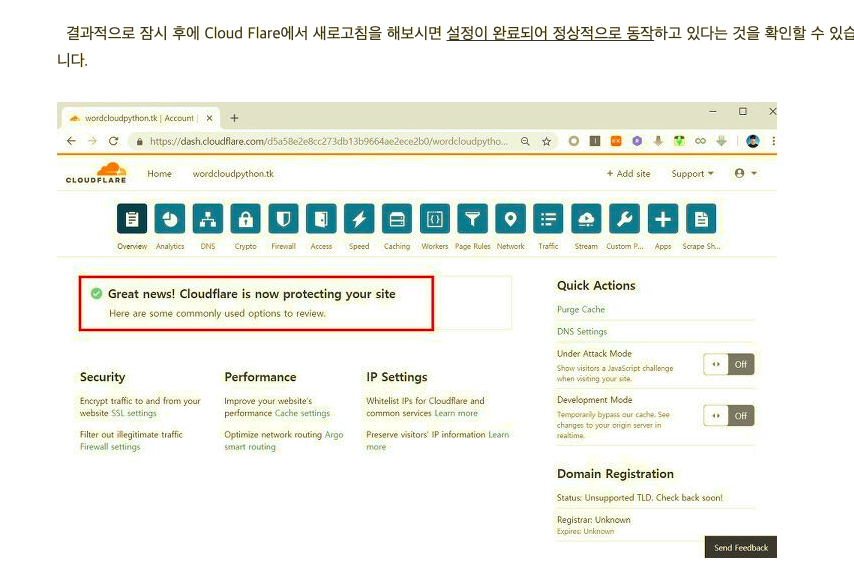Click the orange extension icon in toolbar
Viewport: 854px width, 578px height.
point(616,141)
